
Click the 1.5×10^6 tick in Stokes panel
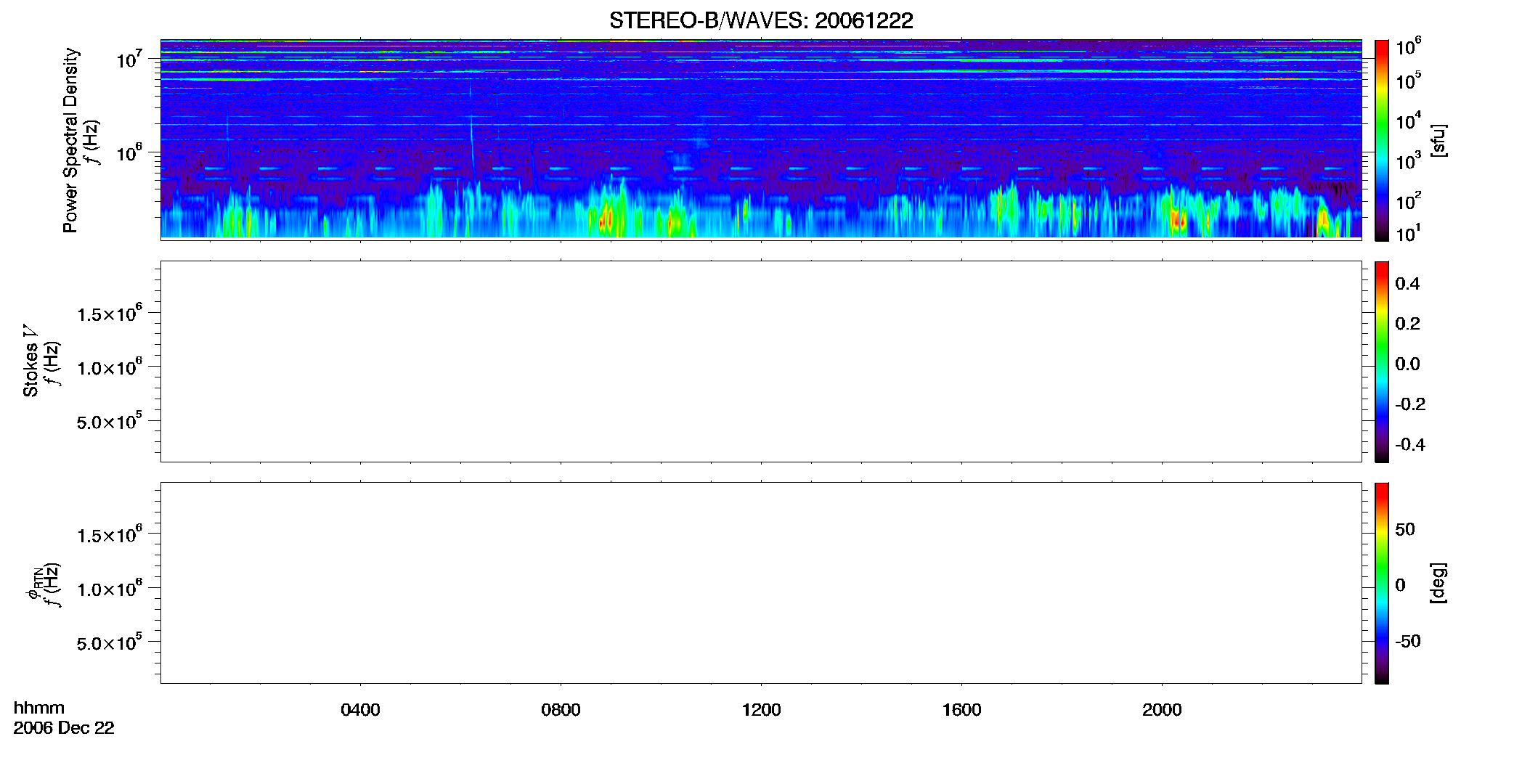pos(110,314)
